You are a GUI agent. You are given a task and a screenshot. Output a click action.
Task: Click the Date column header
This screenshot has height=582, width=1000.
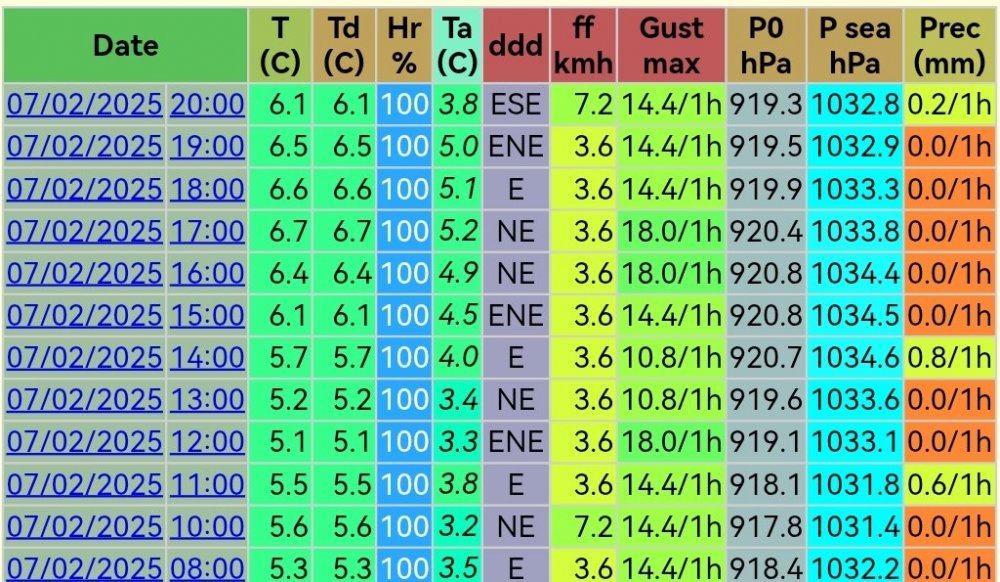click(x=126, y=45)
